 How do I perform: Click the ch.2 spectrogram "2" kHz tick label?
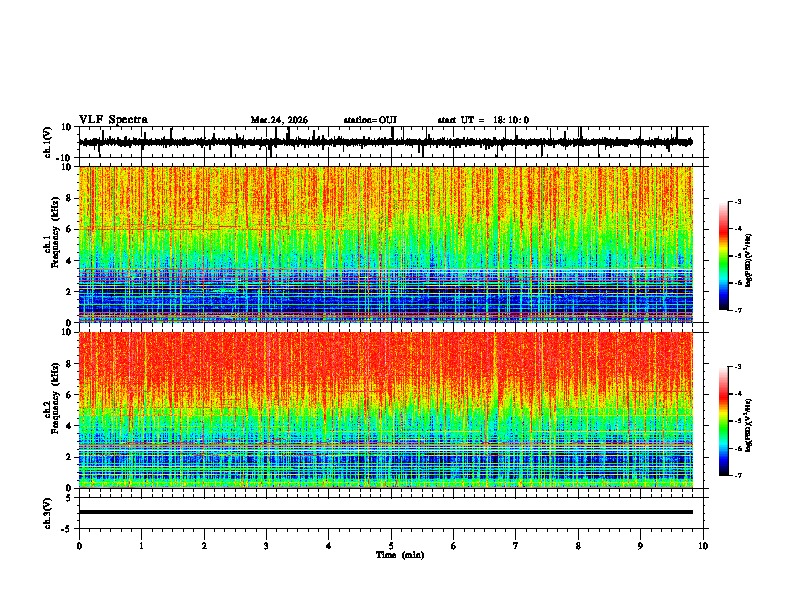pyautogui.click(x=70, y=457)
